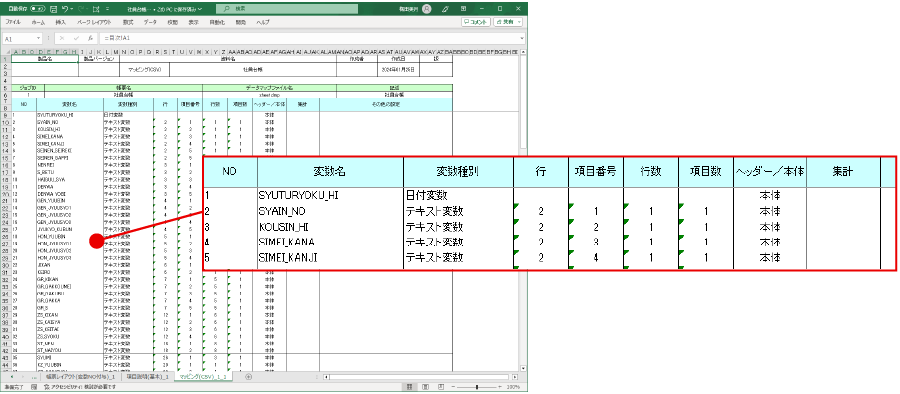Image resolution: width=900 pixels, height=394 pixels.
Task: Click the scroll up arrow of vertical scrollbar
Action: 523,52
